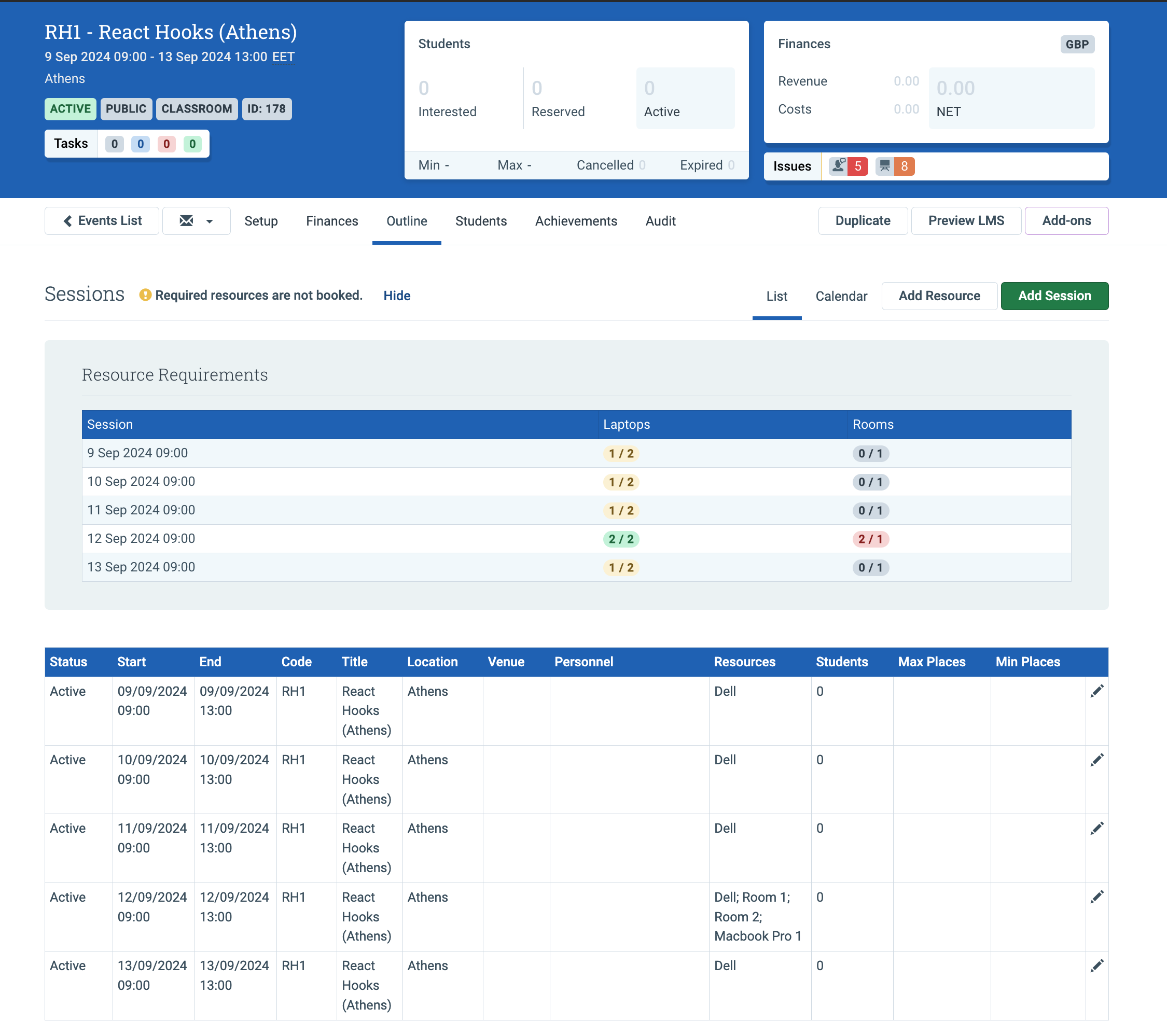
Task: Open the Finances tab
Action: coord(332,221)
